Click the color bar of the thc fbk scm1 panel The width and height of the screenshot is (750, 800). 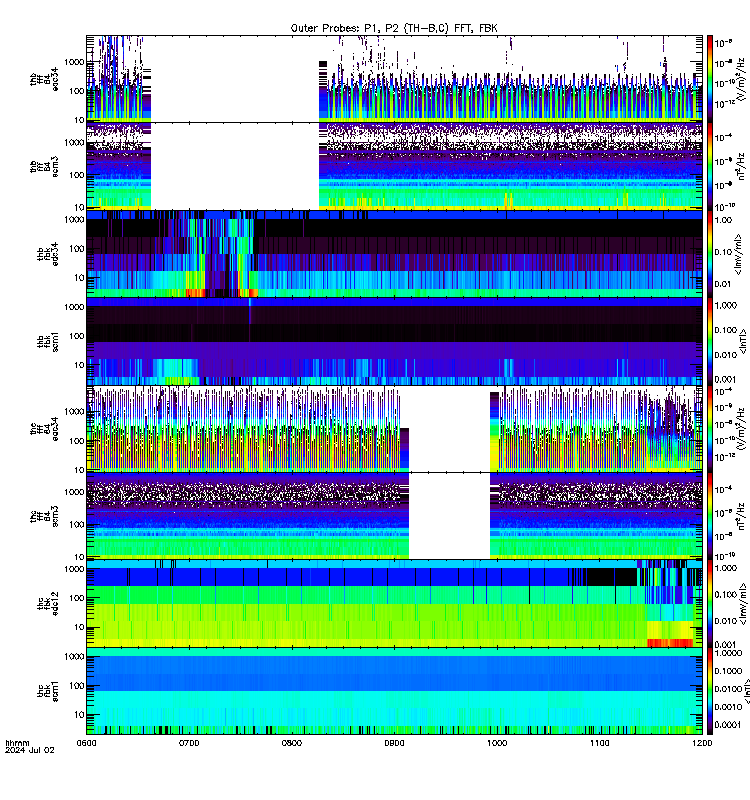710,691
